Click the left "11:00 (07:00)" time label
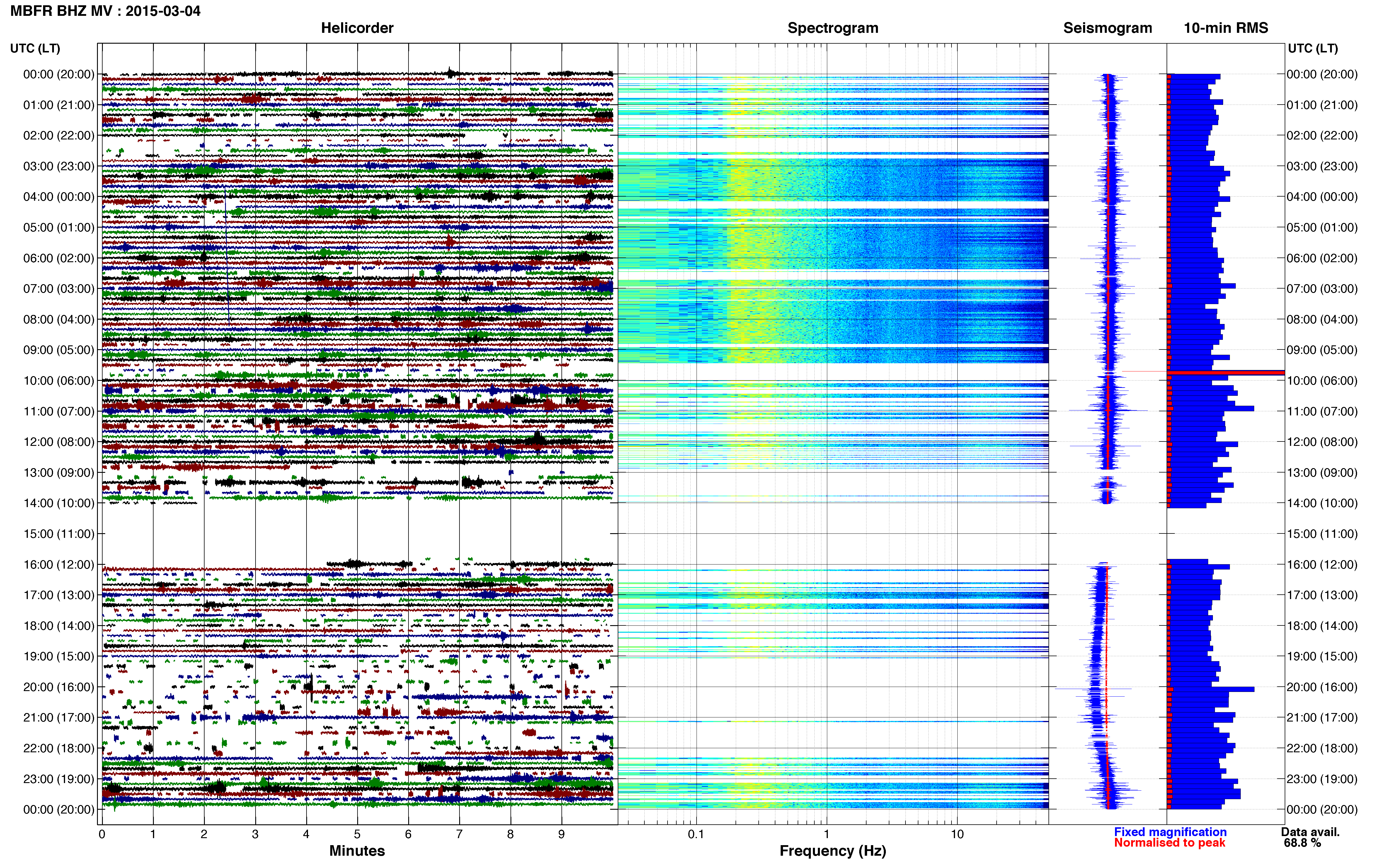This screenshot has width=1389, height=868. (59, 412)
